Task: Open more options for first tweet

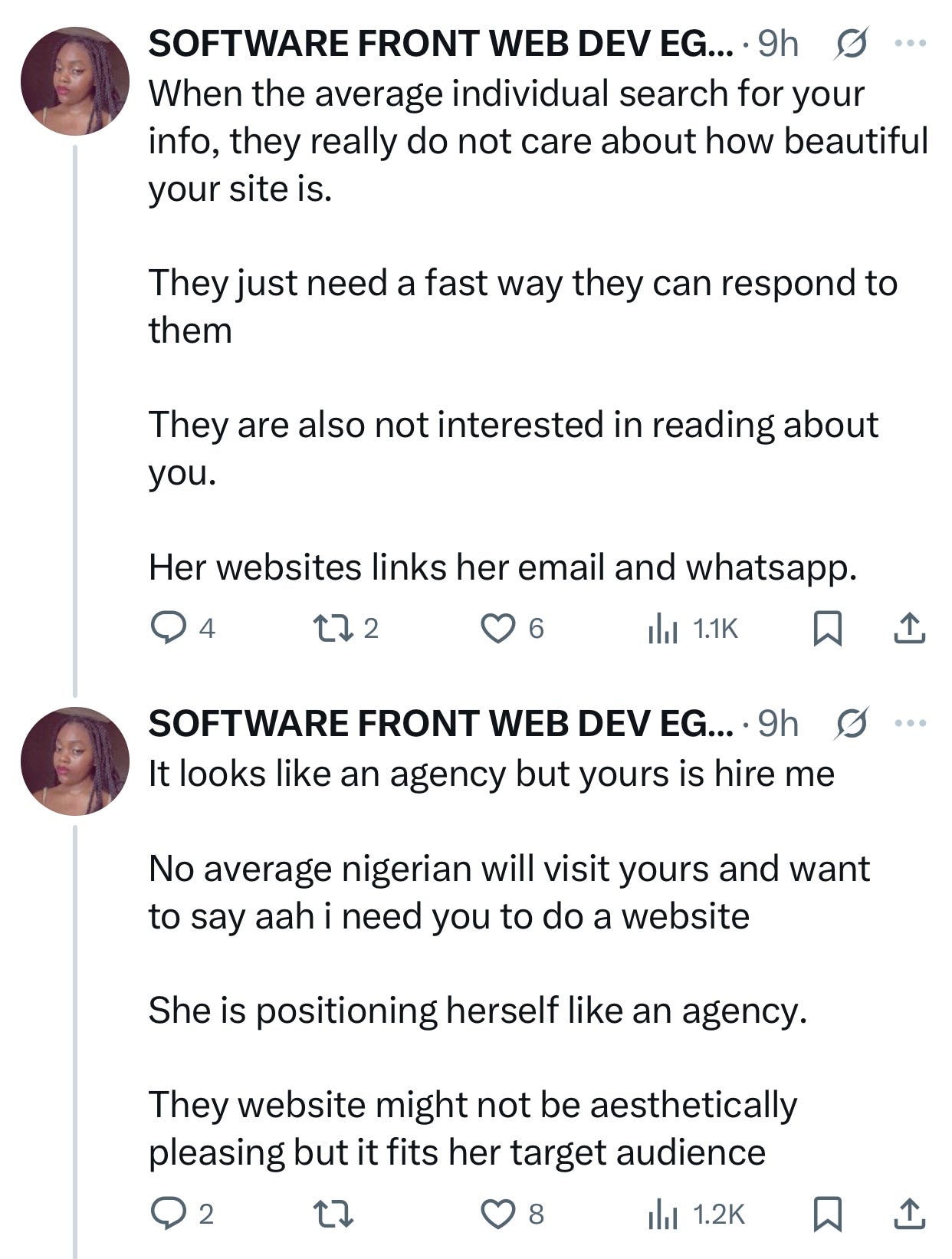Action: tap(911, 44)
